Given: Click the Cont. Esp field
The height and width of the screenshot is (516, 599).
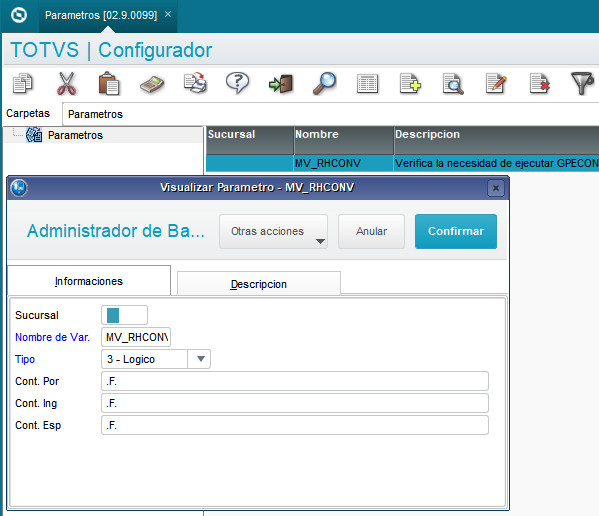Looking at the screenshot, I should (x=295, y=425).
